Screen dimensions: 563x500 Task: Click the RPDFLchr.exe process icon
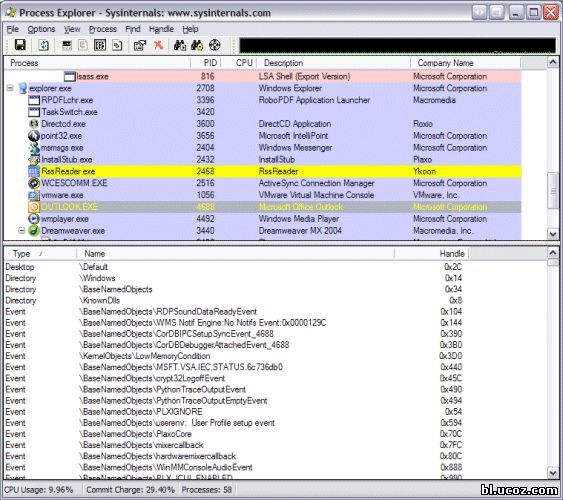pyautogui.click(x=34, y=100)
